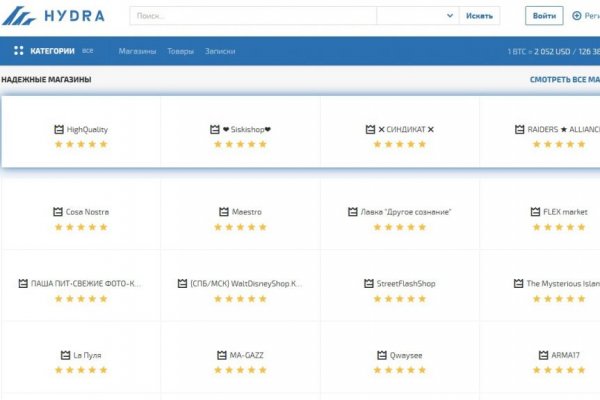Image resolution: width=600 pixels, height=400 pixels.
Task: Open the Товары tab
Action: click(x=181, y=50)
